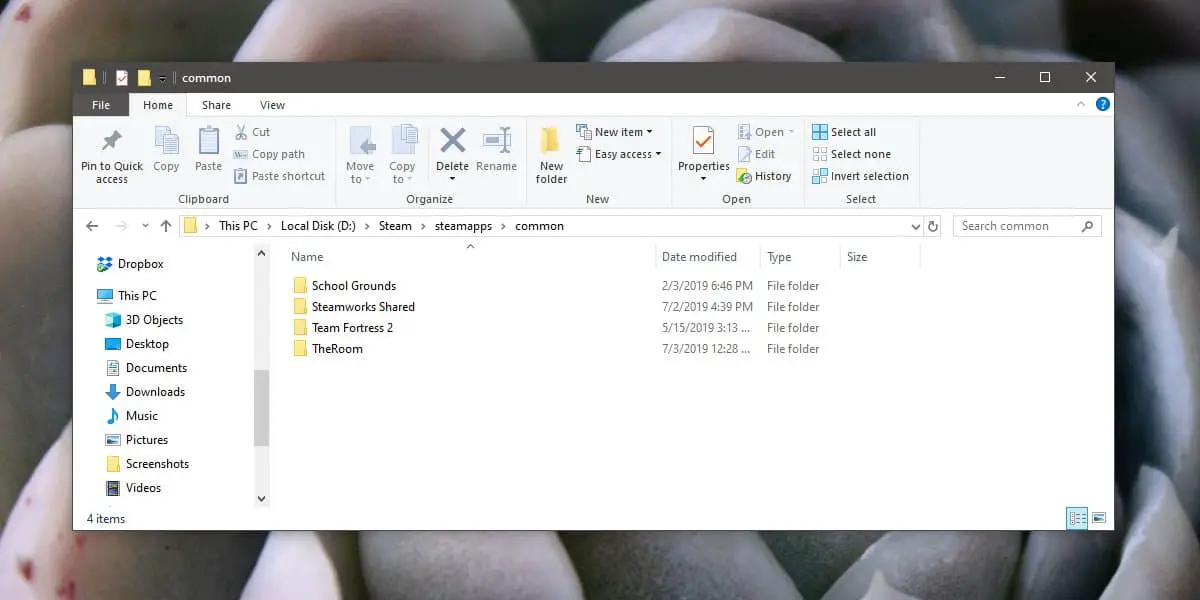This screenshot has width=1200, height=600.
Task: Switch to the View ribbon tab
Action: pyautogui.click(x=272, y=105)
